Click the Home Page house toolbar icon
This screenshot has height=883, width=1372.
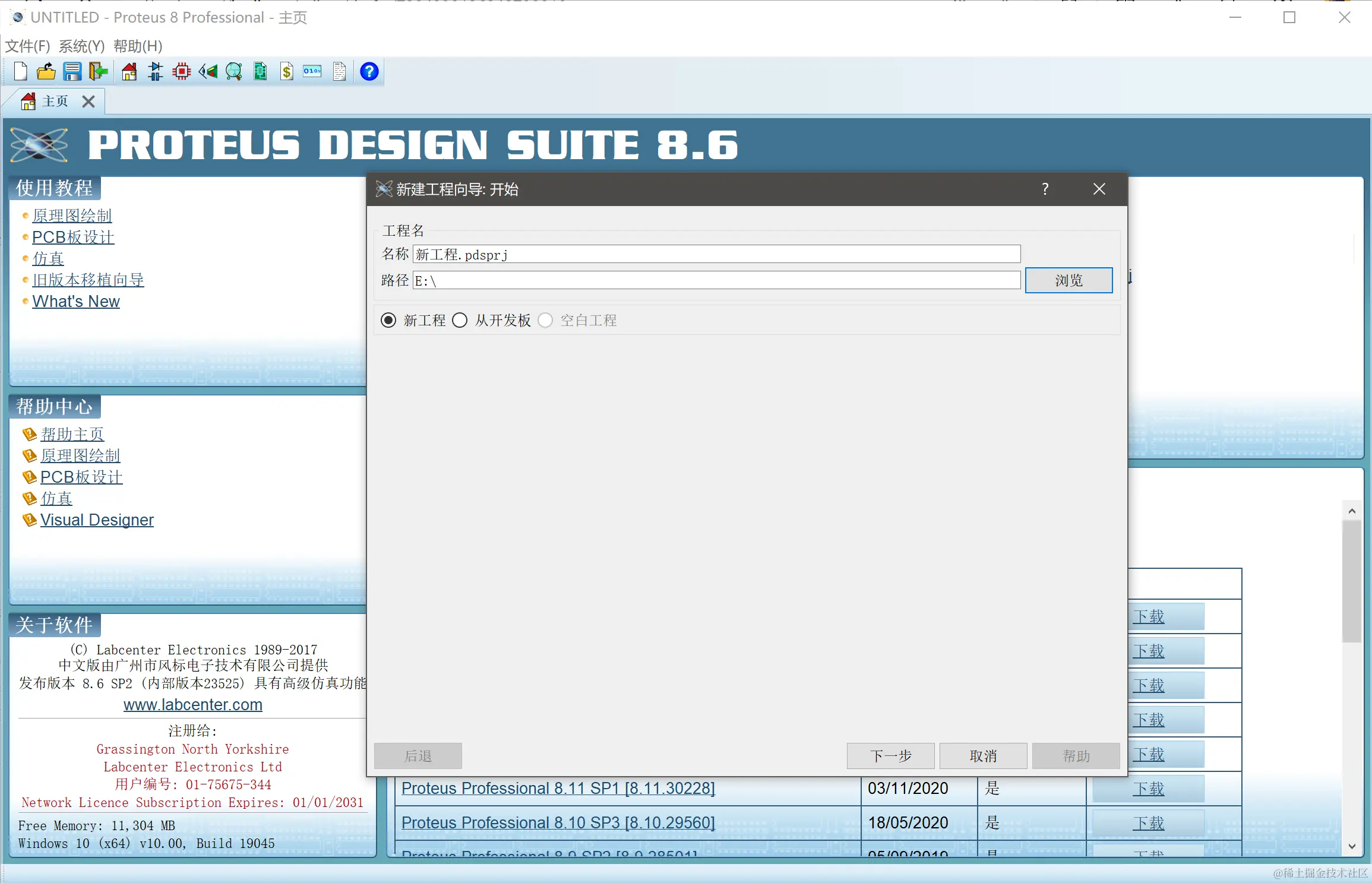click(x=129, y=72)
